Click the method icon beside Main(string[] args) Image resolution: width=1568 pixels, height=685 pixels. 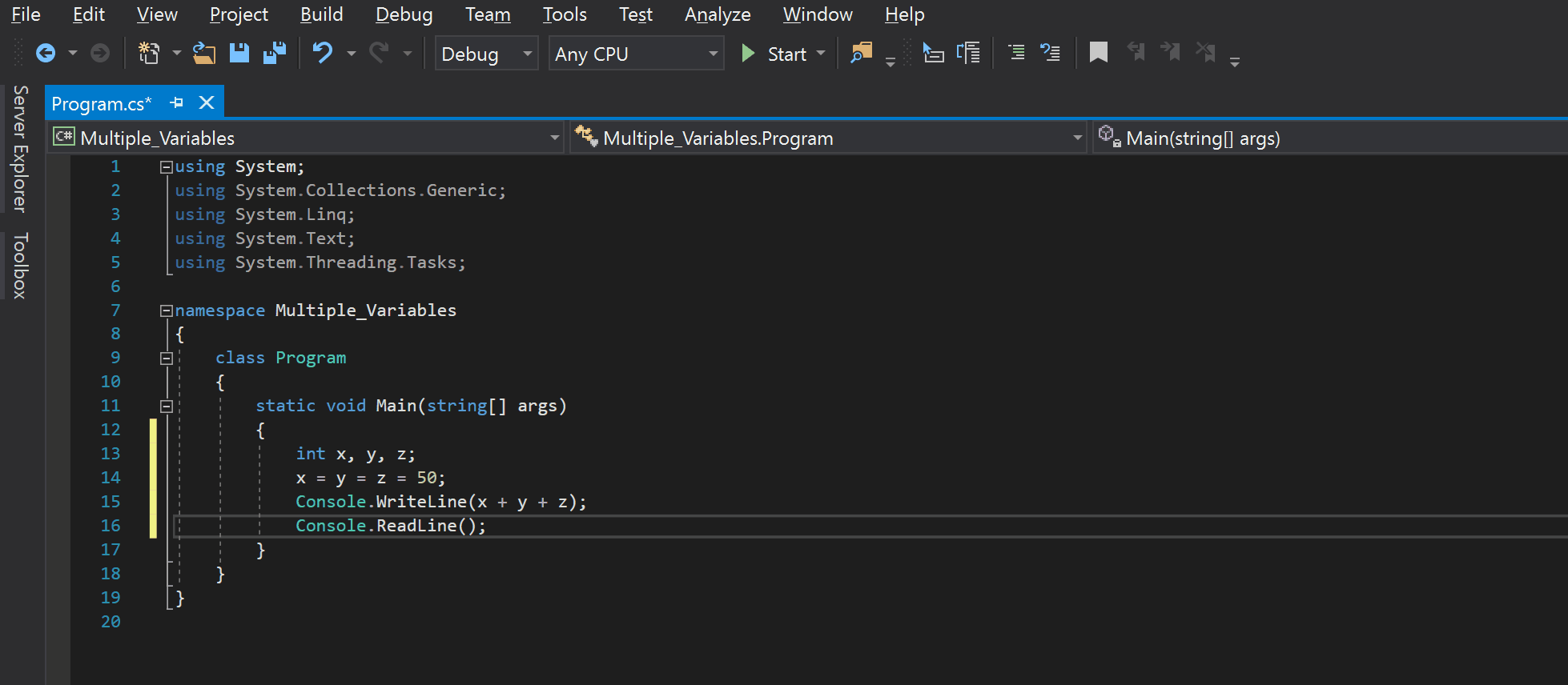[1109, 136]
